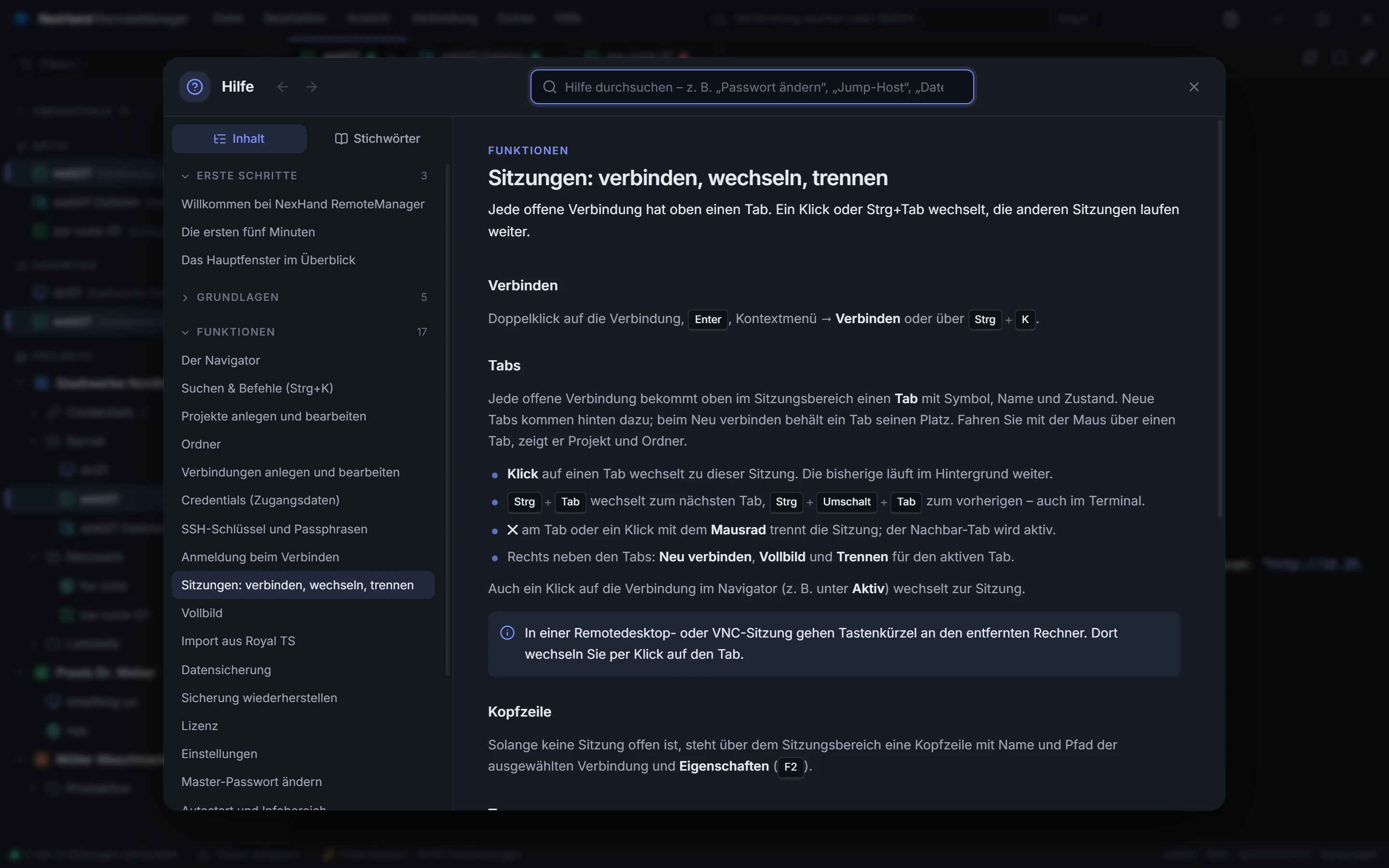Open the 'Vollbild' topic in the sidebar
This screenshot has height=868, width=1389.
tap(303, 613)
